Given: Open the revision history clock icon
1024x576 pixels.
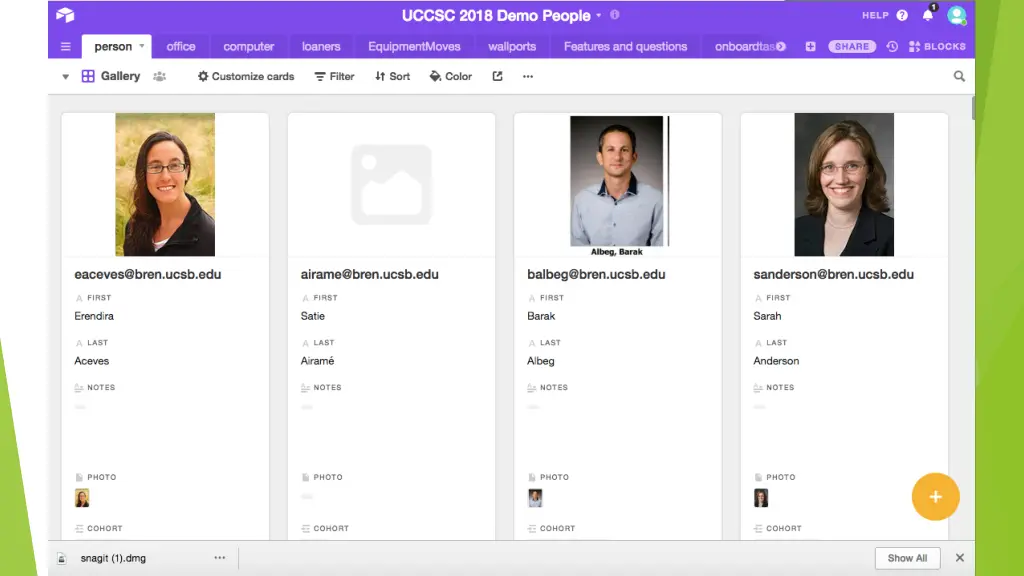Looking at the screenshot, I should 892,46.
